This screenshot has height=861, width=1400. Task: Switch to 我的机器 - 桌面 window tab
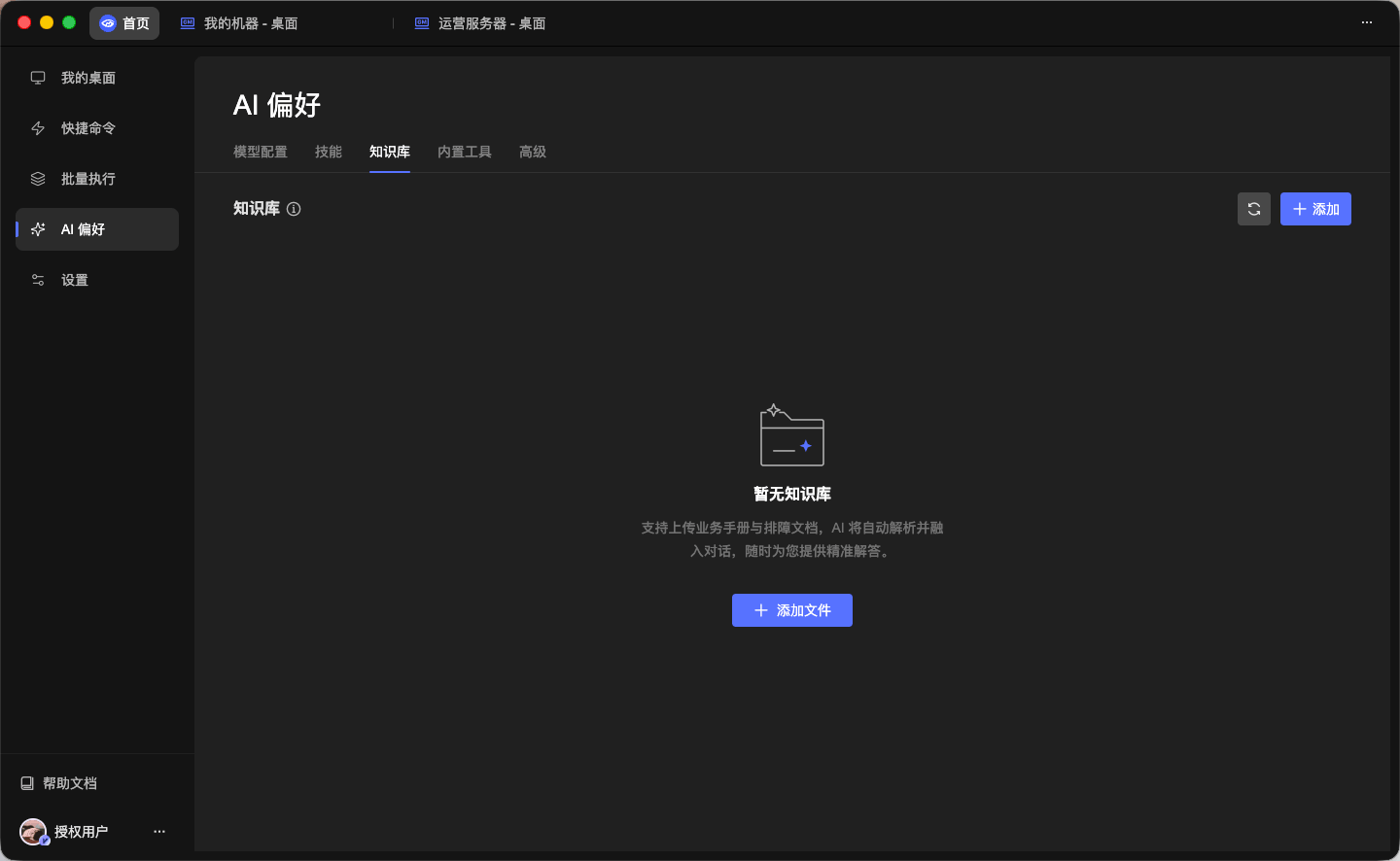point(251,23)
